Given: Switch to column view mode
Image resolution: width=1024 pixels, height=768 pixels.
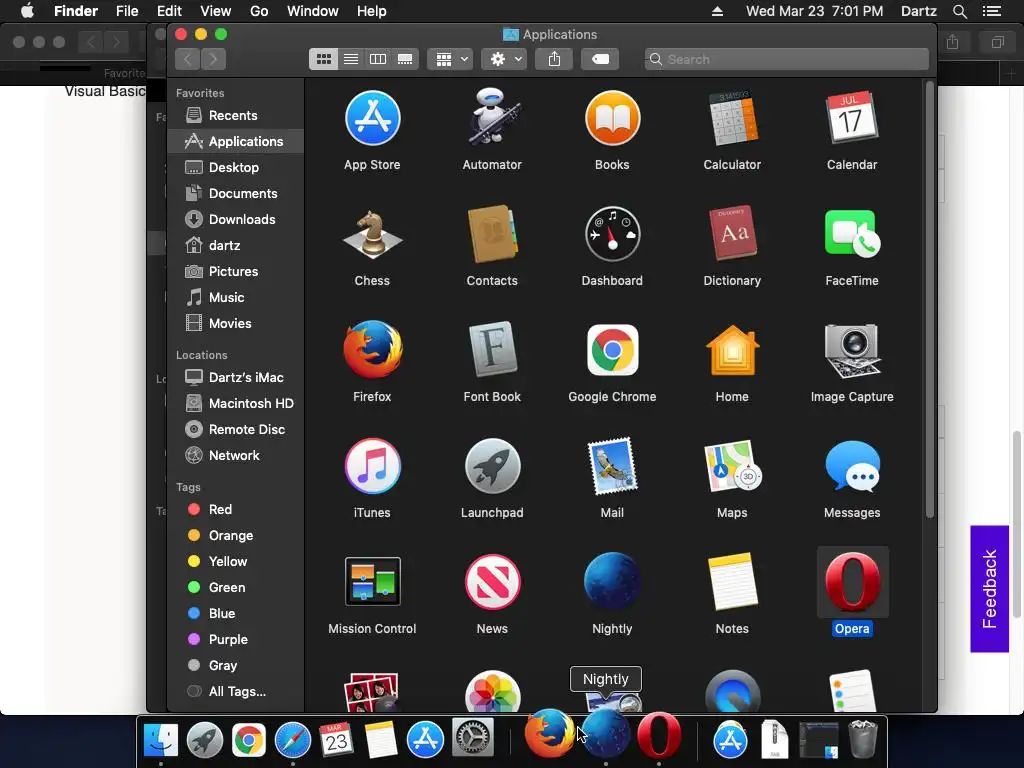Looking at the screenshot, I should pyautogui.click(x=377, y=59).
